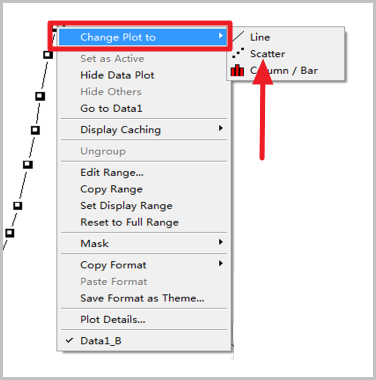This screenshot has width=376, height=380.
Task: Open the Display Caching submenu arrow
Action: coord(221,128)
